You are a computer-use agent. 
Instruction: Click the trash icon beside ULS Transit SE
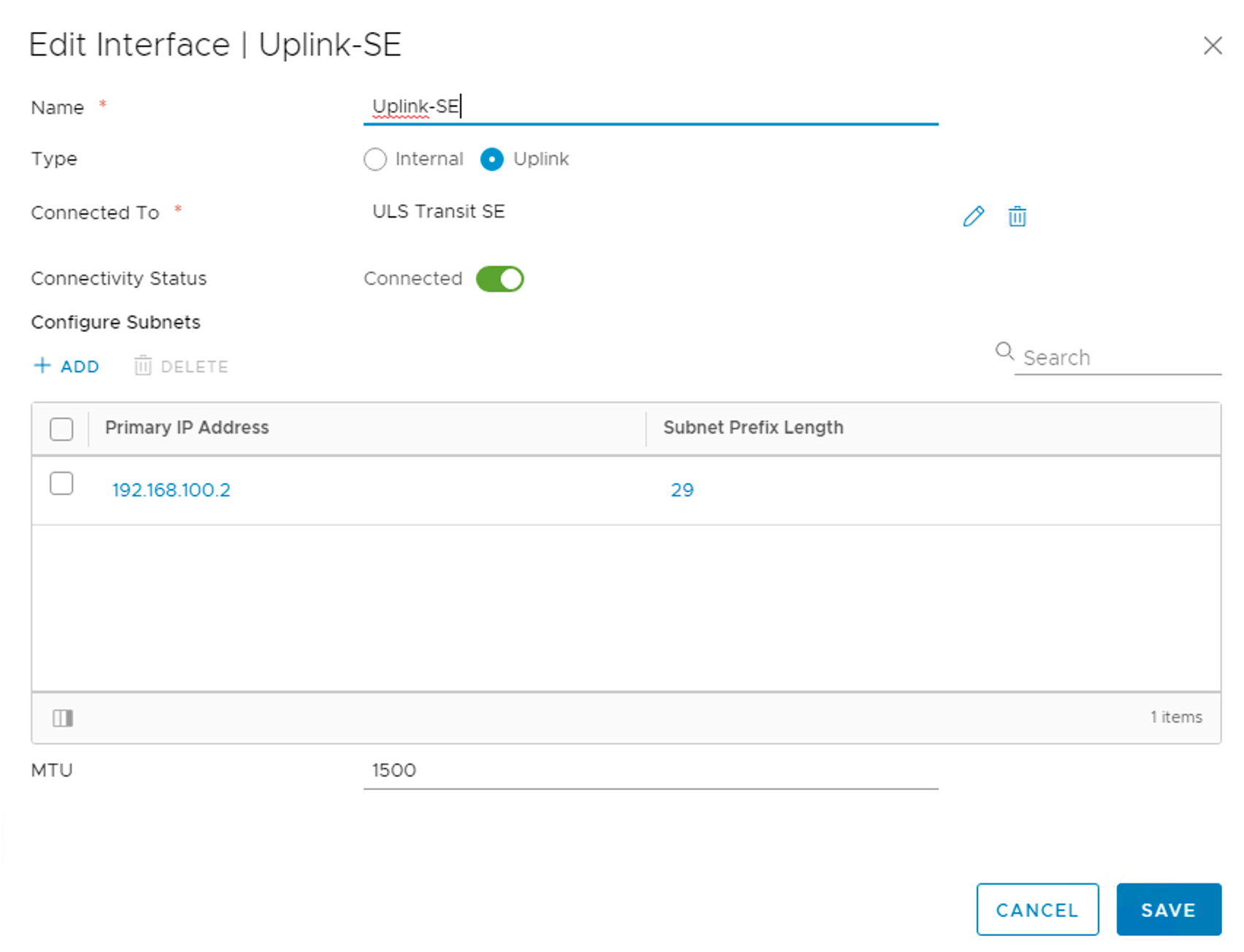[1017, 217]
